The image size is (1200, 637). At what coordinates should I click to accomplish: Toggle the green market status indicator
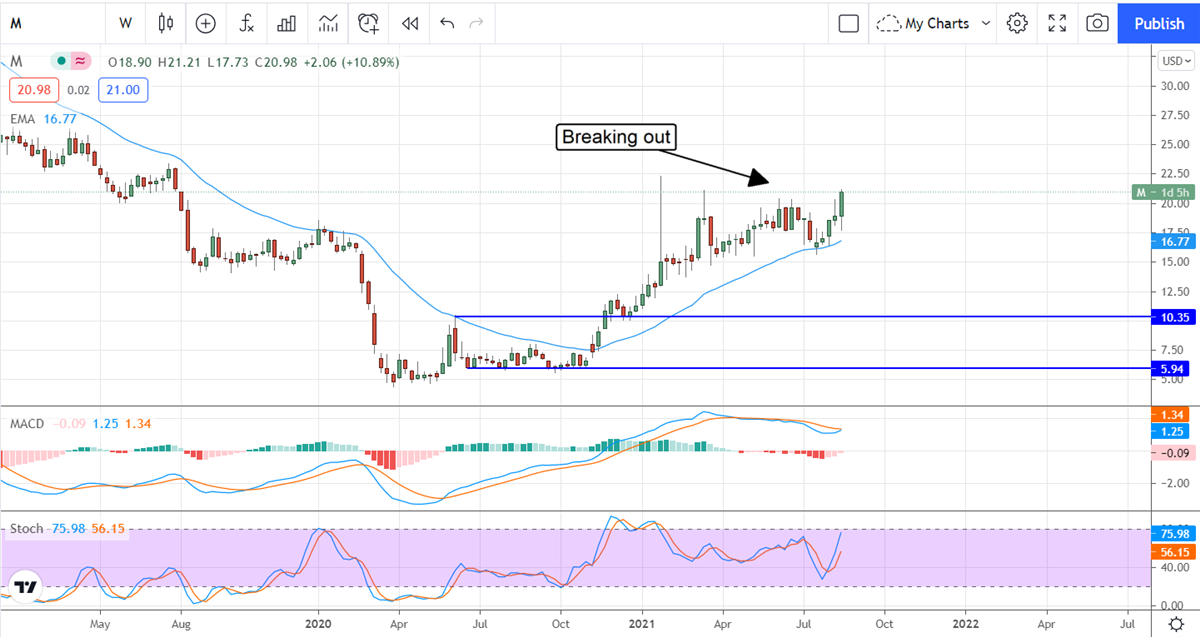tap(62, 62)
